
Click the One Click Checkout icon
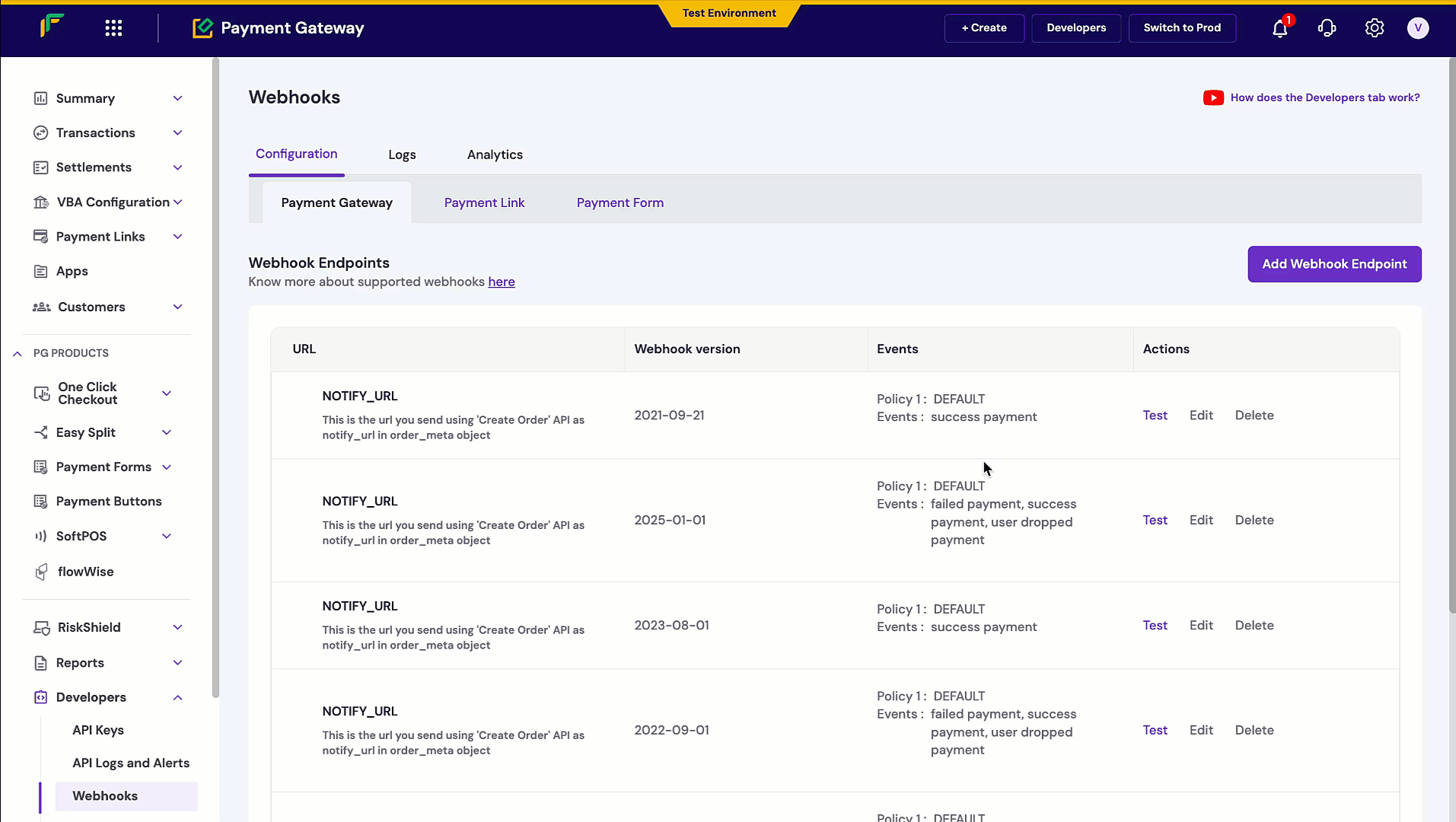(41, 393)
